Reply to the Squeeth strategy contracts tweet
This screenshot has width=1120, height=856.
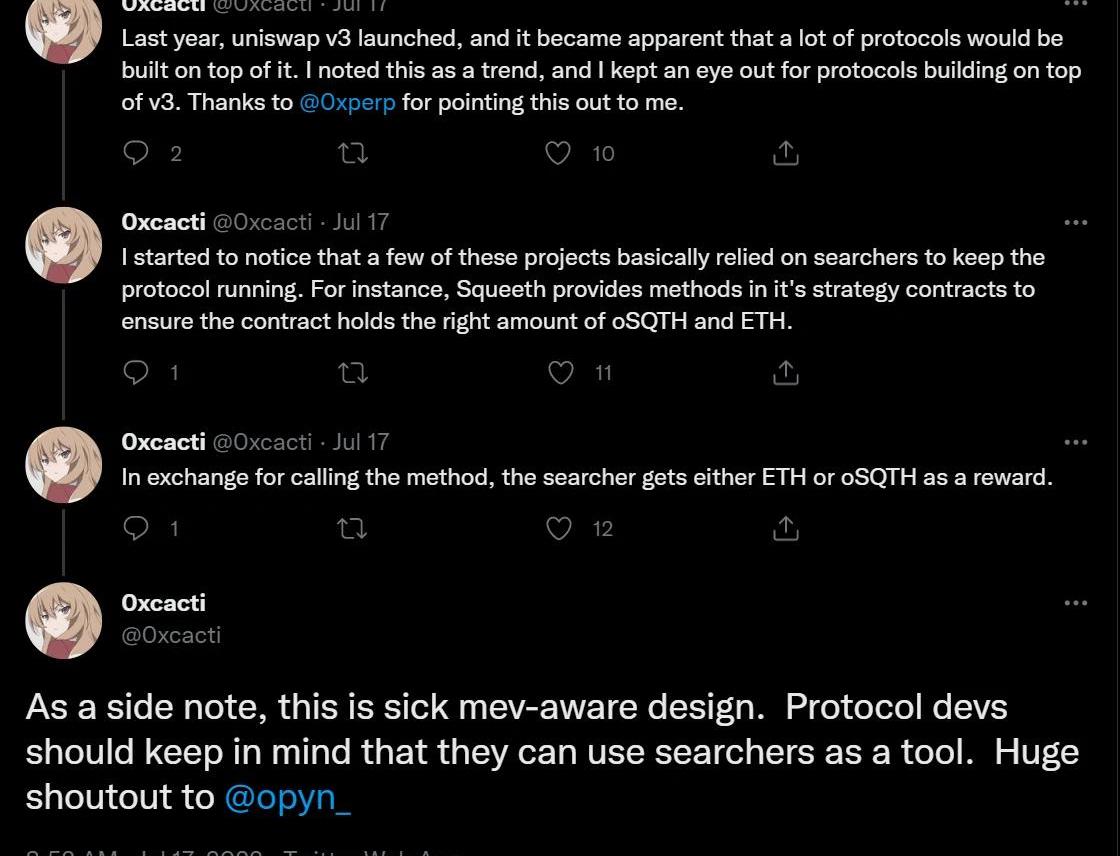[136, 373]
